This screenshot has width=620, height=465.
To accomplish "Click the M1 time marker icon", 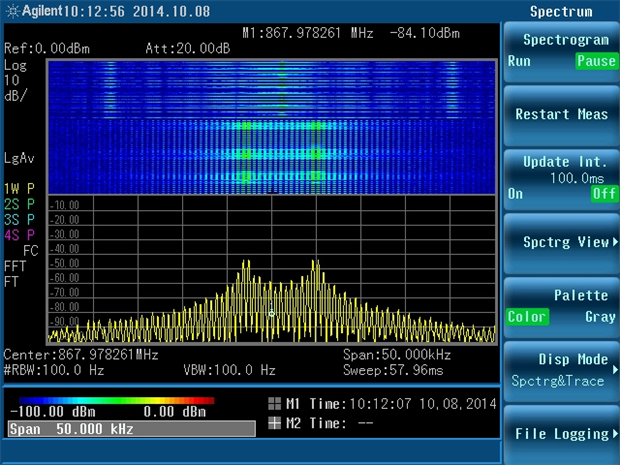I will [274, 404].
